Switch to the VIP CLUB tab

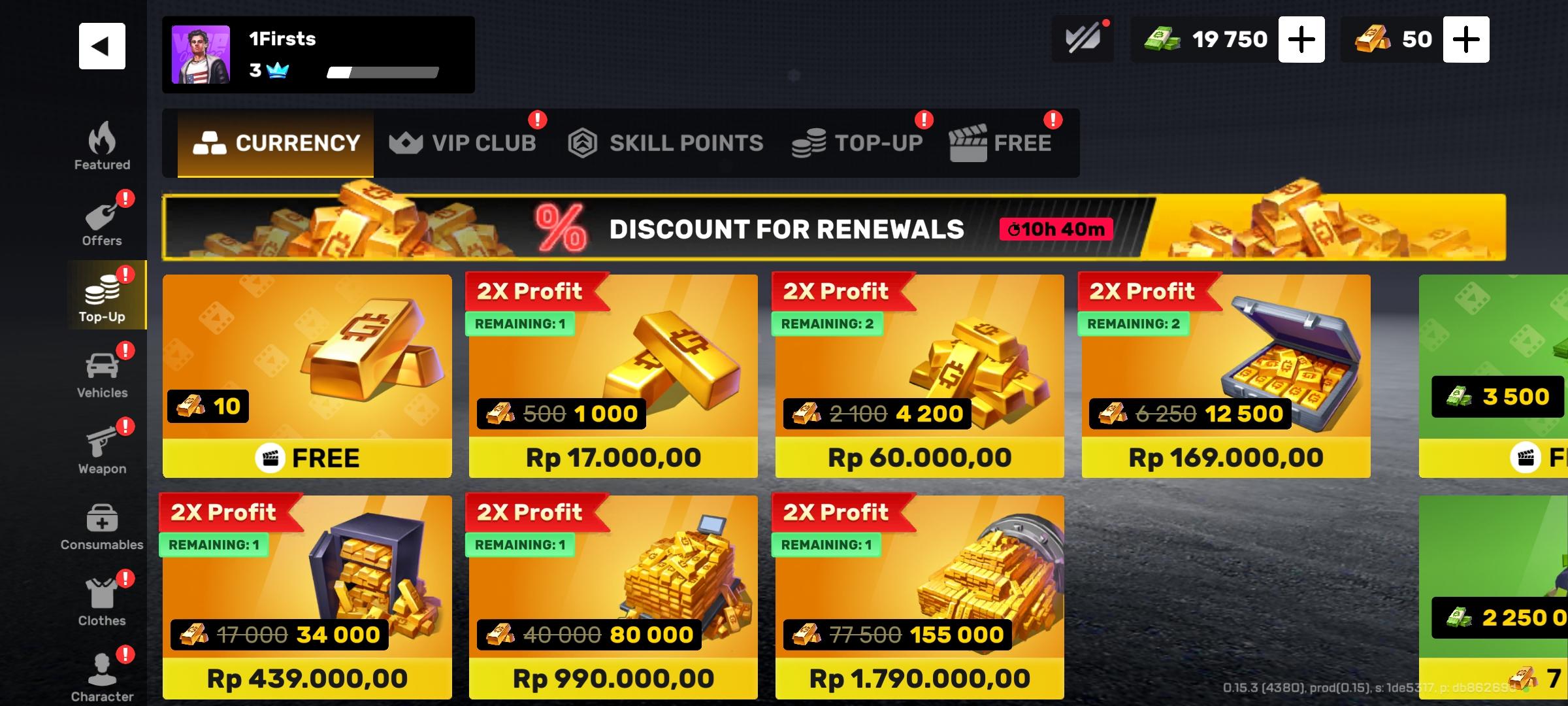(x=463, y=143)
